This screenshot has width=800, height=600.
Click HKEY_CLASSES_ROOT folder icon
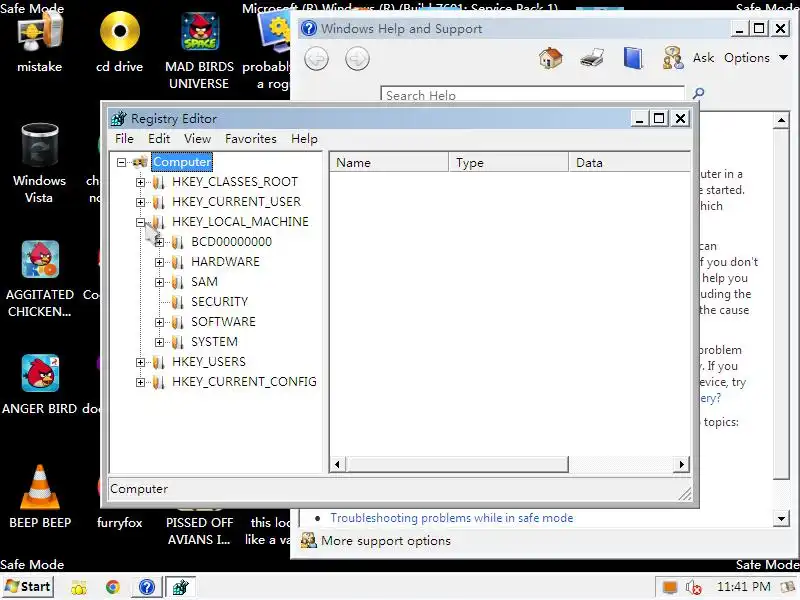[x=159, y=182]
